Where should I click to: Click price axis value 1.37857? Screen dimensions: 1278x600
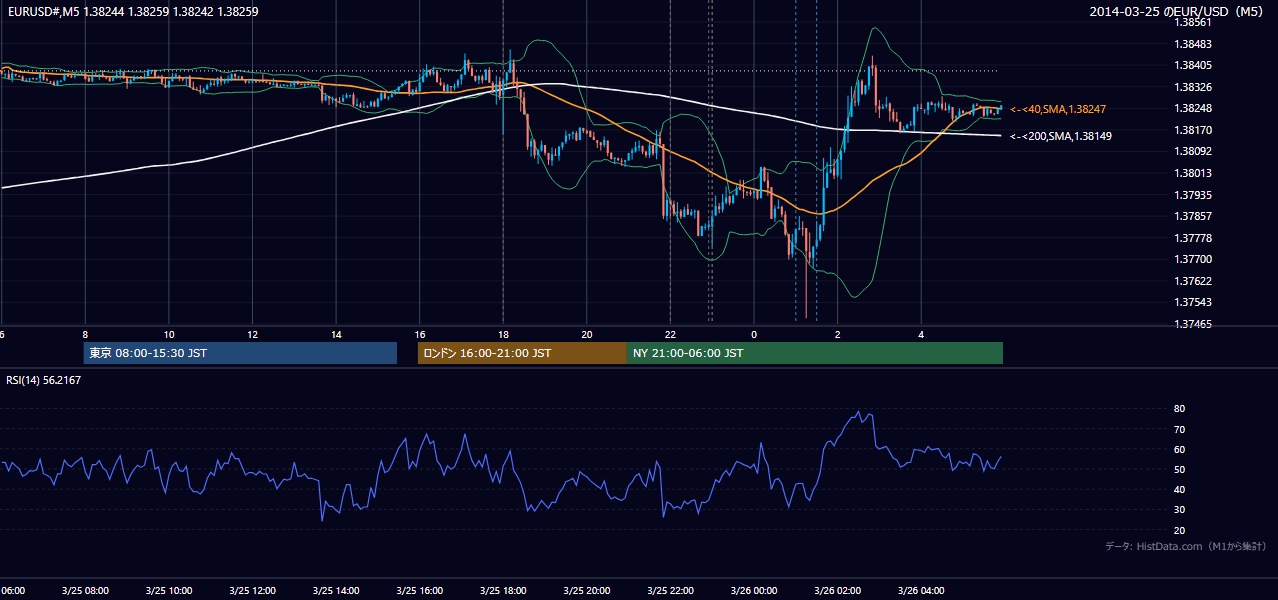(1193, 216)
